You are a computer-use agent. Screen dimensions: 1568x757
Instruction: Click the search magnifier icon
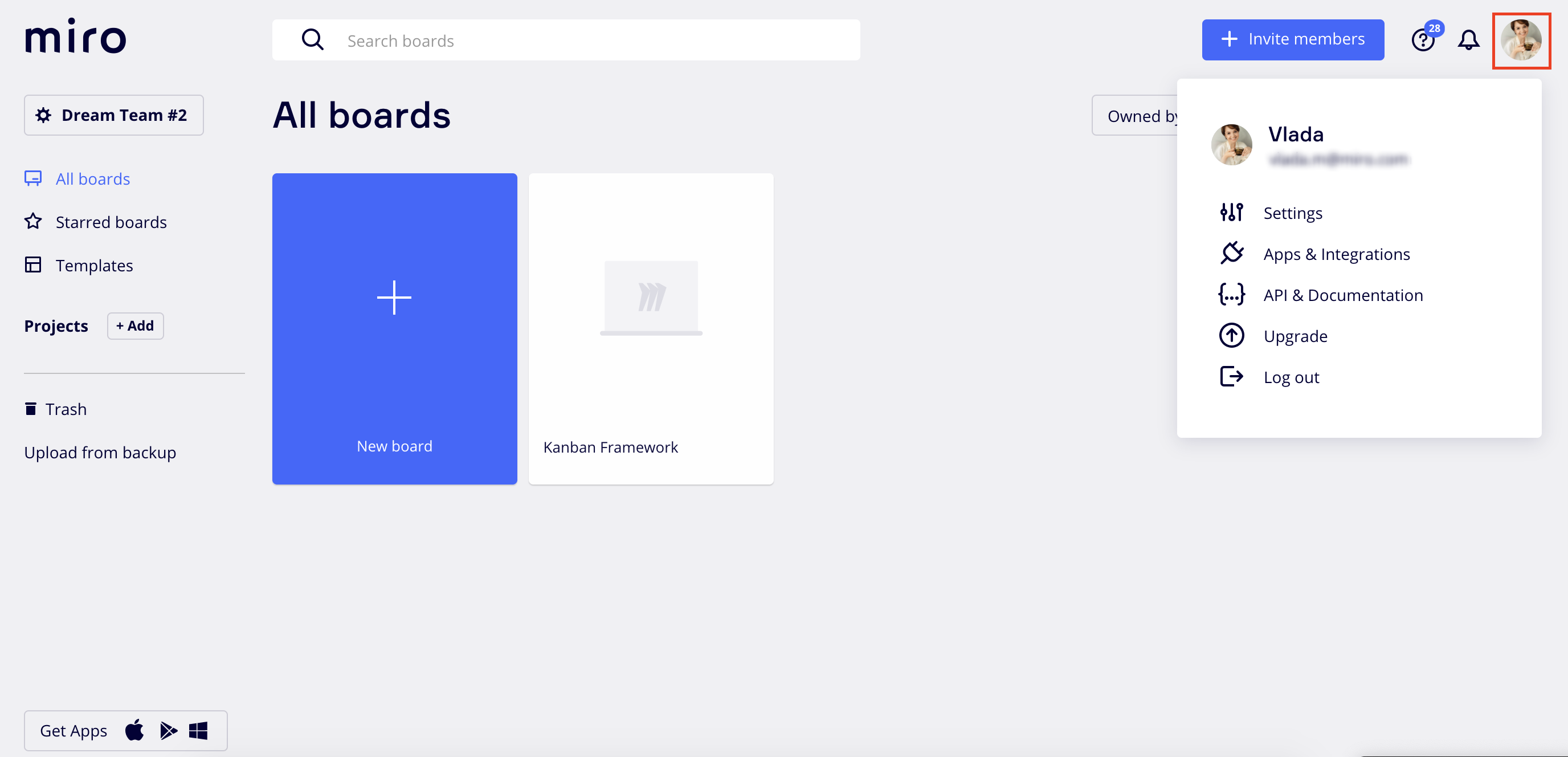[x=312, y=40]
